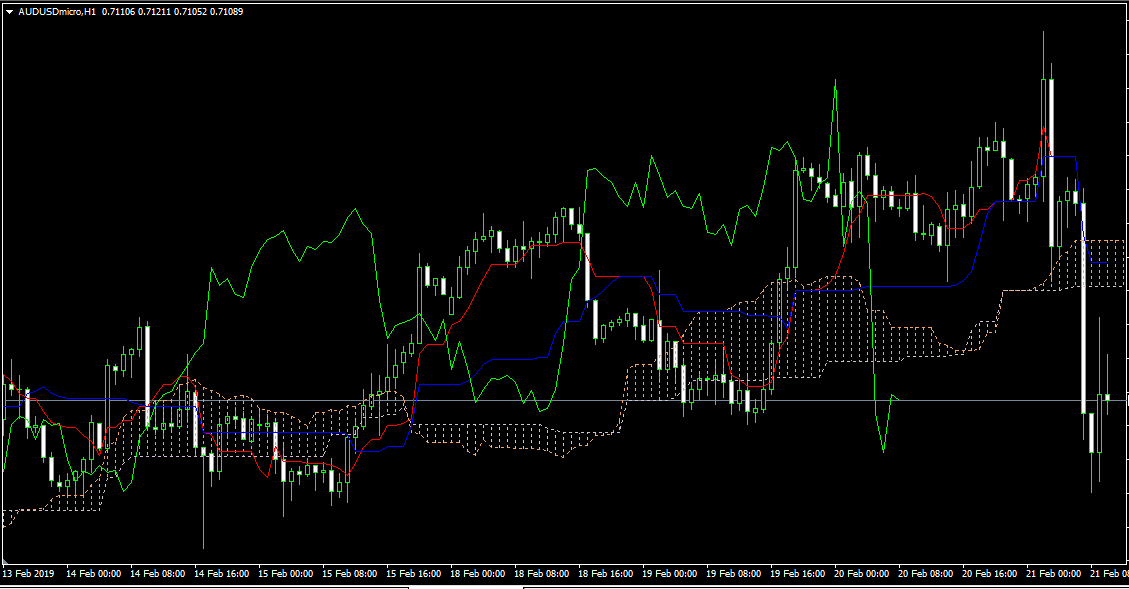Select the 18 Feb 08:00 time axis label
This screenshot has width=1129, height=589.
[541, 574]
